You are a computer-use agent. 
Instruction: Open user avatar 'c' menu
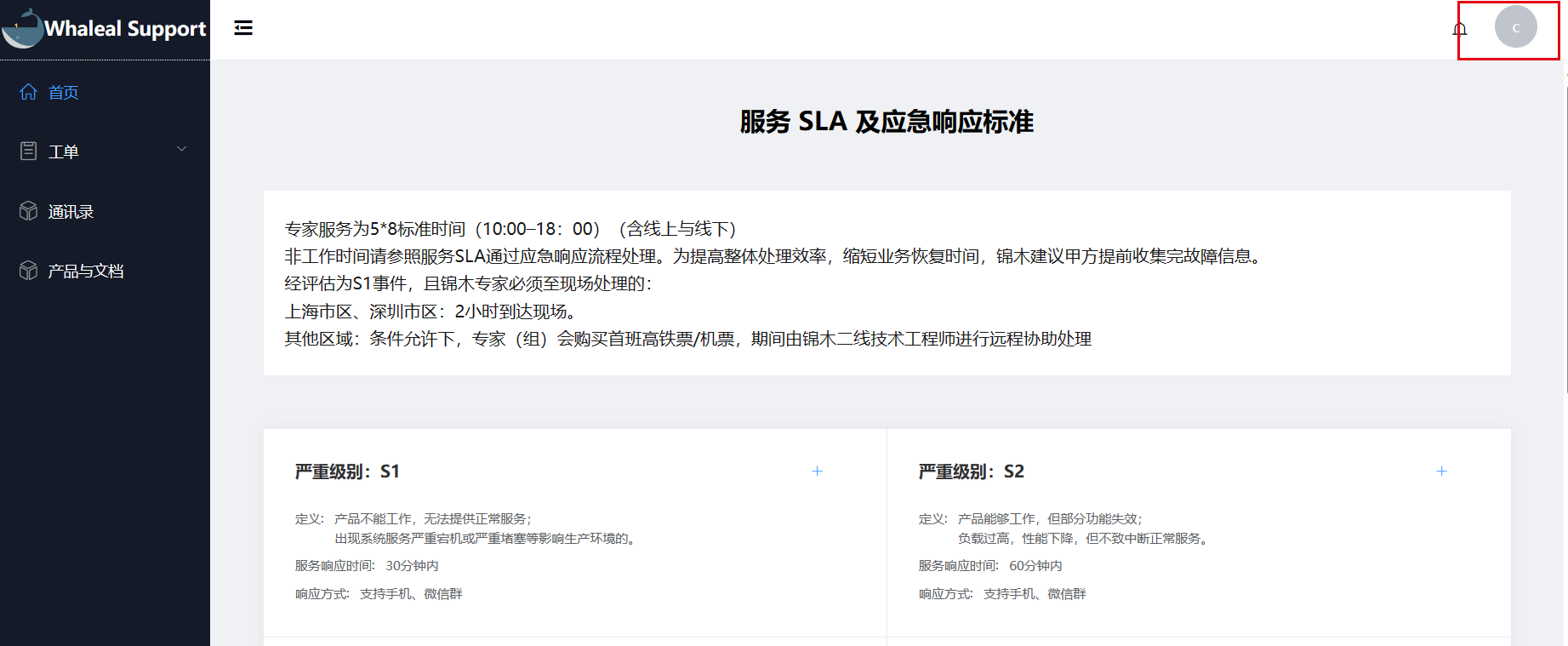click(1515, 27)
